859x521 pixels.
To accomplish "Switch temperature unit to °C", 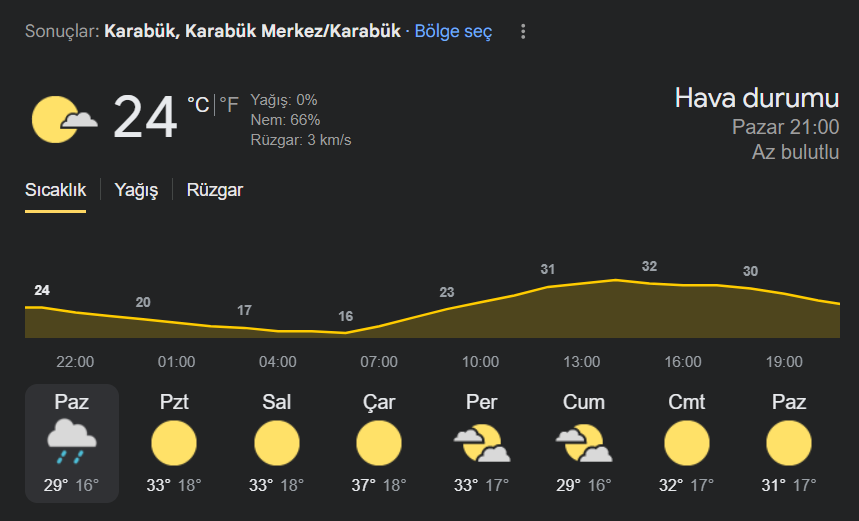I will [x=198, y=105].
